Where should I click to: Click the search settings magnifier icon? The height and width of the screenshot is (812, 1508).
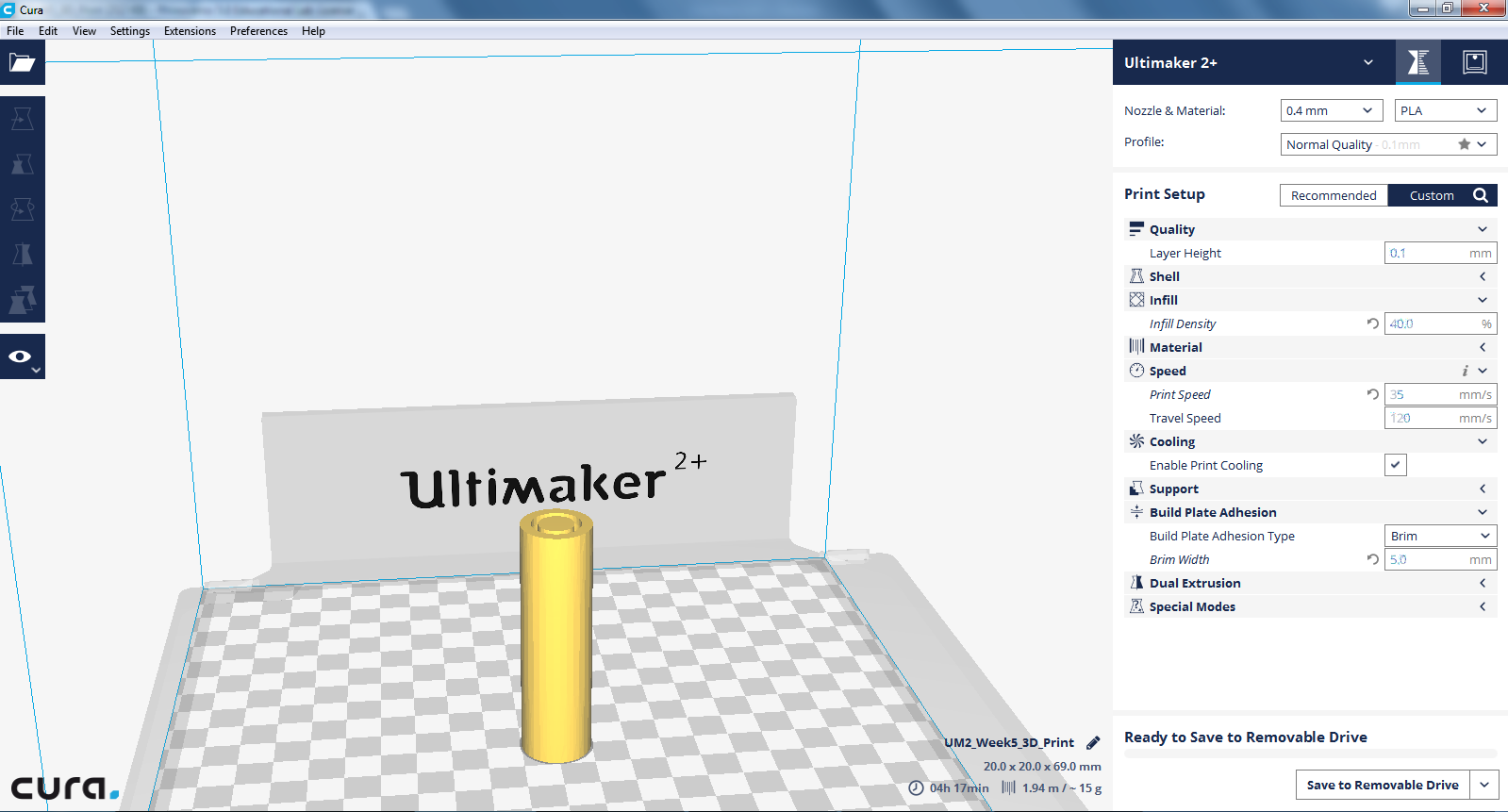tap(1481, 195)
